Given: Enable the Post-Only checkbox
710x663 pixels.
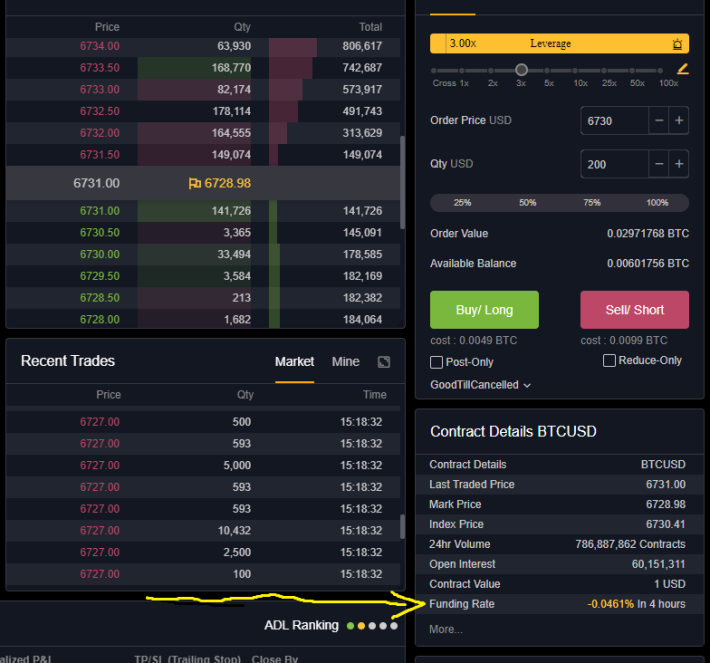Looking at the screenshot, I should coord(436,362).
